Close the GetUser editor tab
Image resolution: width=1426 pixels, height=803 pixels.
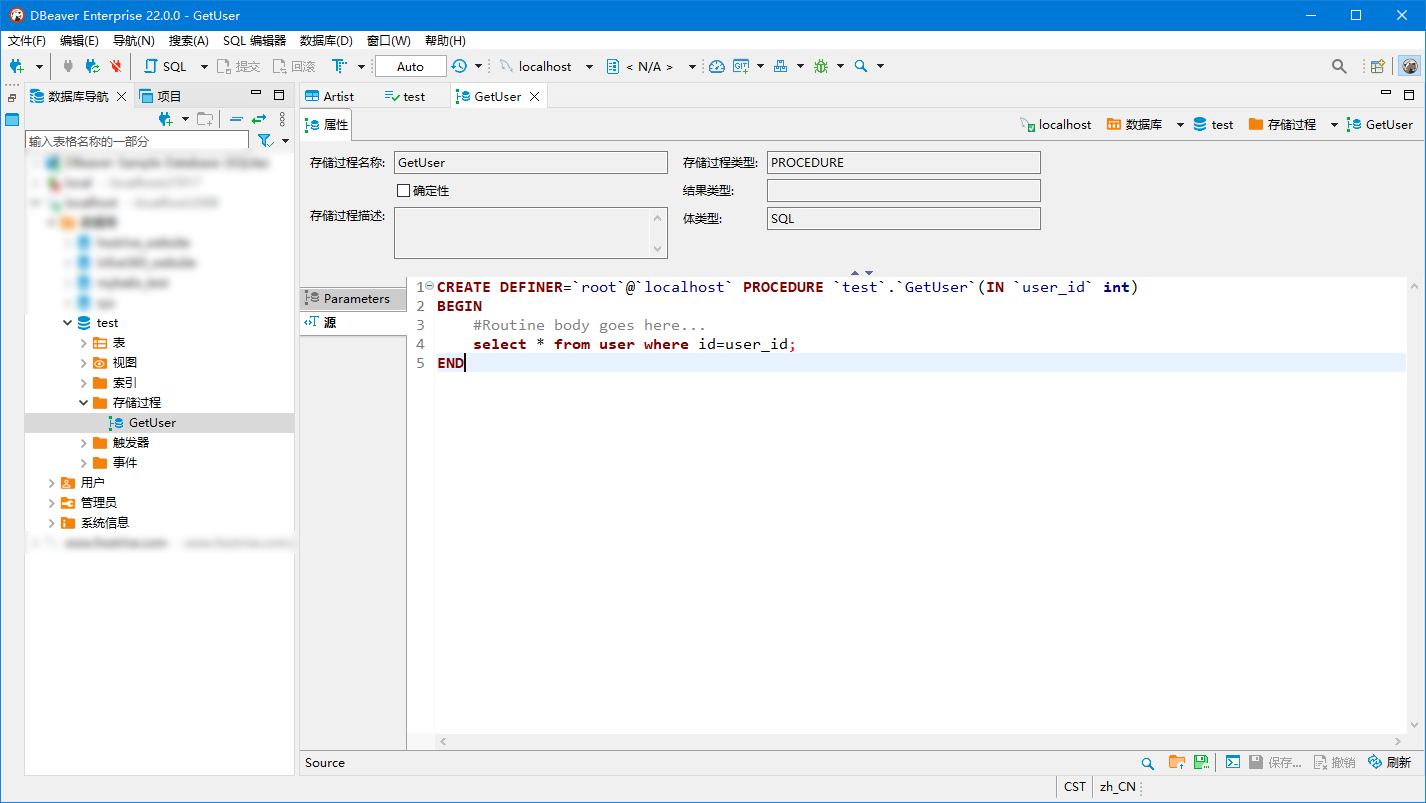pos(535,96)
